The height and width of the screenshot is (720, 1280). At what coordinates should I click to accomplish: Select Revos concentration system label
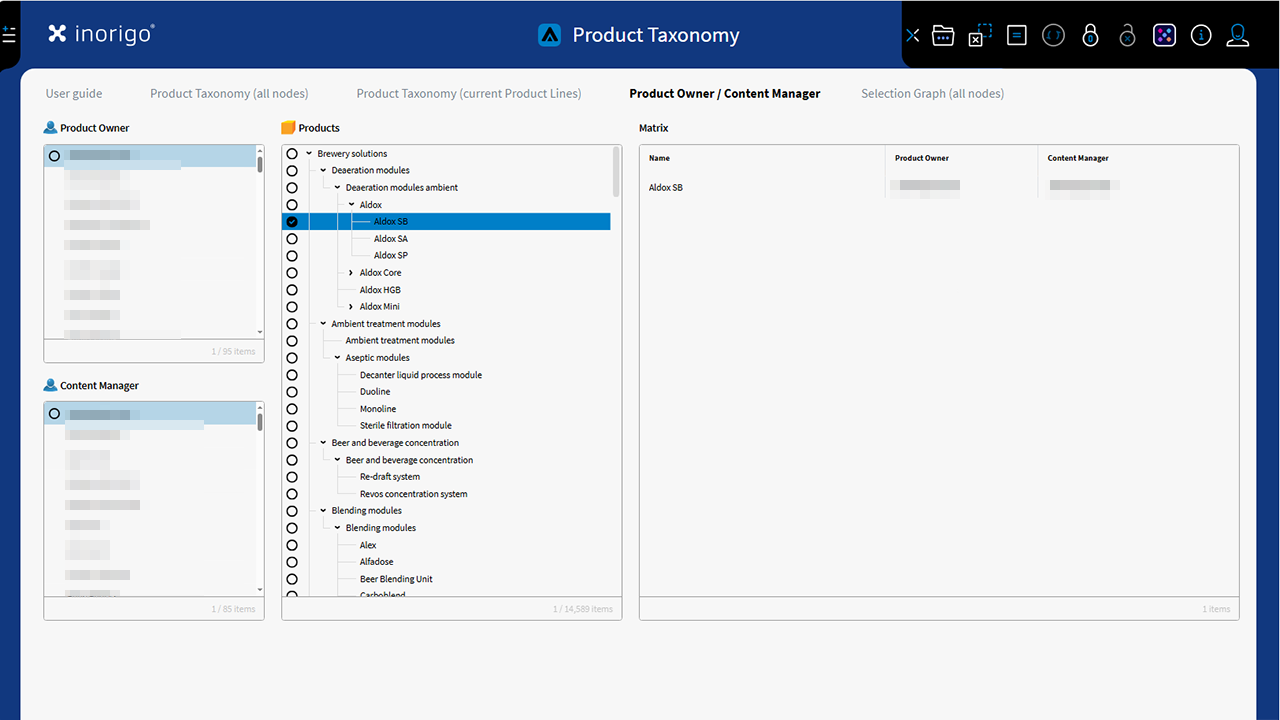tap(414, 494)
